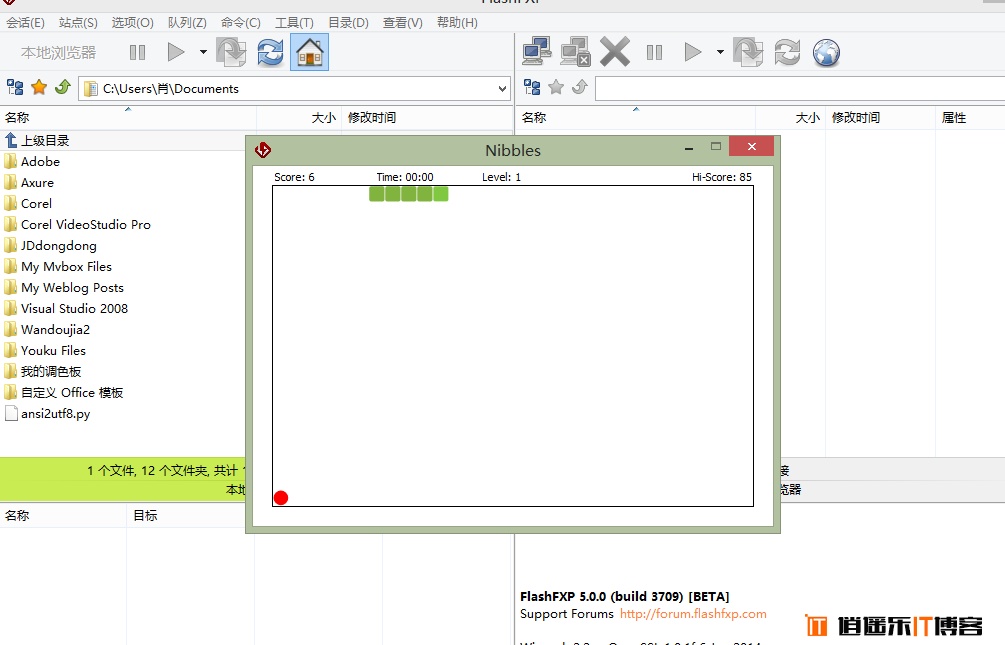Open remote favorites star icon
1005x645 pixels.
click(556, 87)
